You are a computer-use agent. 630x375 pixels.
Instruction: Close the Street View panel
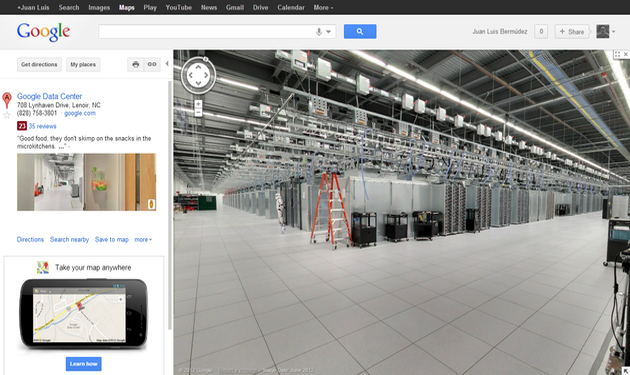626,54
